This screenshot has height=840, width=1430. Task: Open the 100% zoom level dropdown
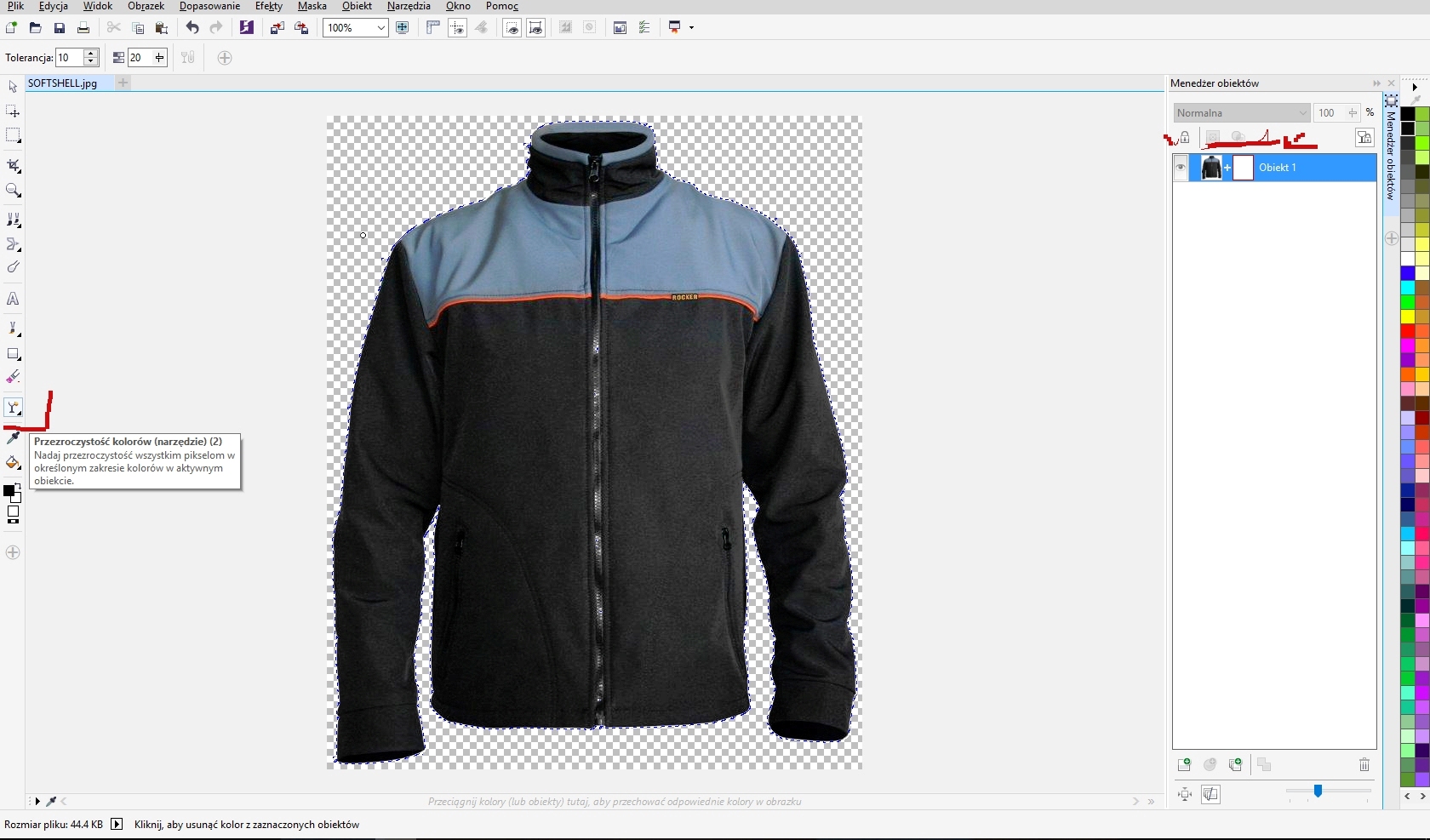380,28
